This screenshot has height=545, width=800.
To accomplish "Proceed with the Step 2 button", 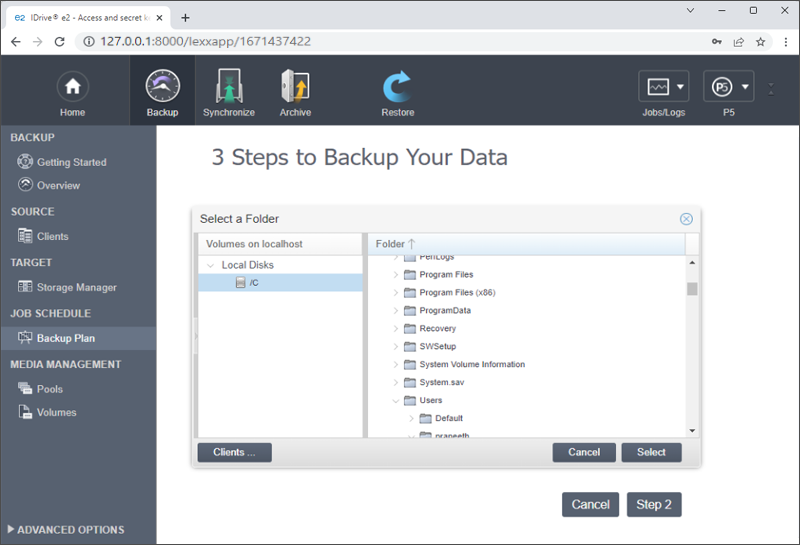I will (x=654, y=504).
